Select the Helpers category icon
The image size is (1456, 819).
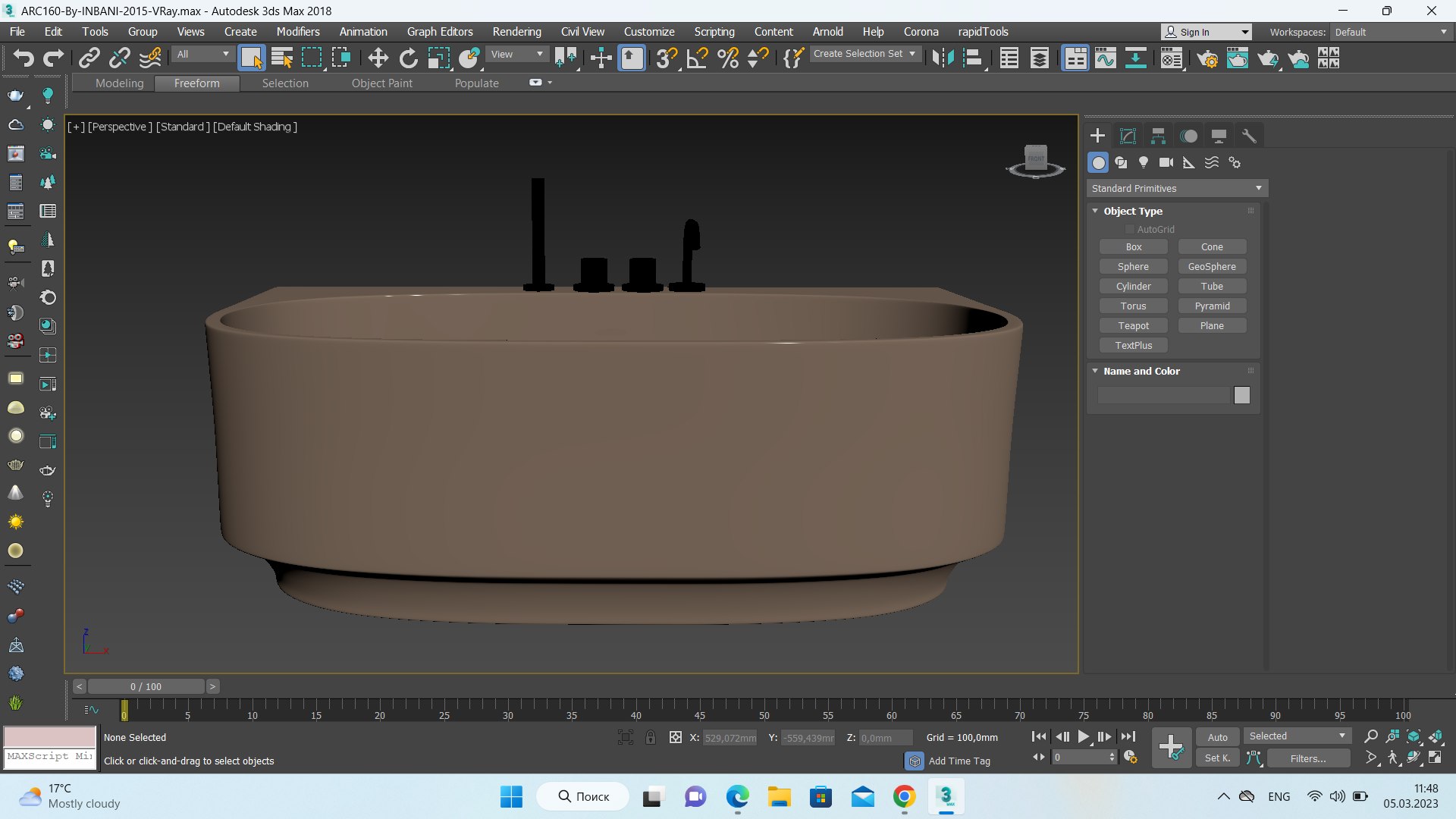[x=1189, y=162]
